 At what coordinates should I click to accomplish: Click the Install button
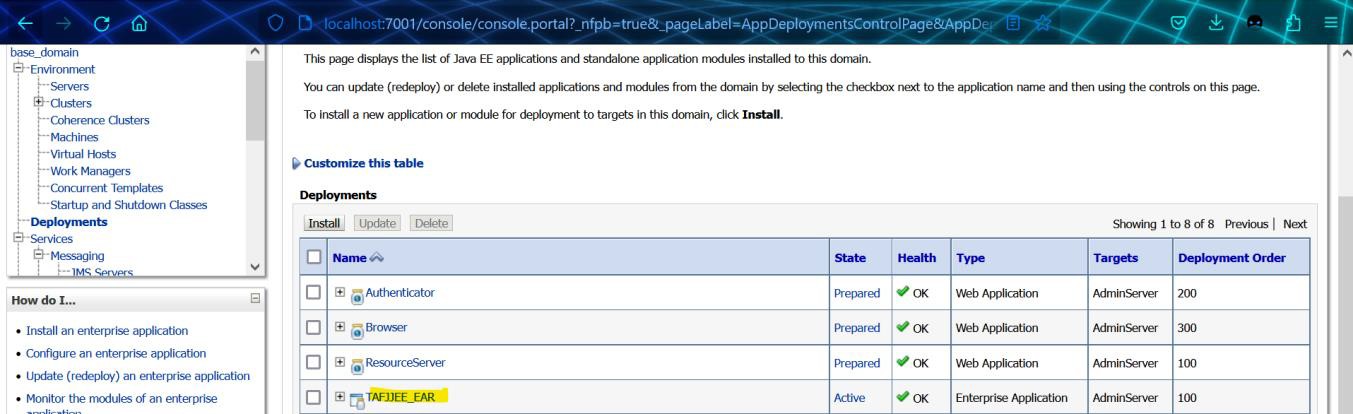point(323,224)
